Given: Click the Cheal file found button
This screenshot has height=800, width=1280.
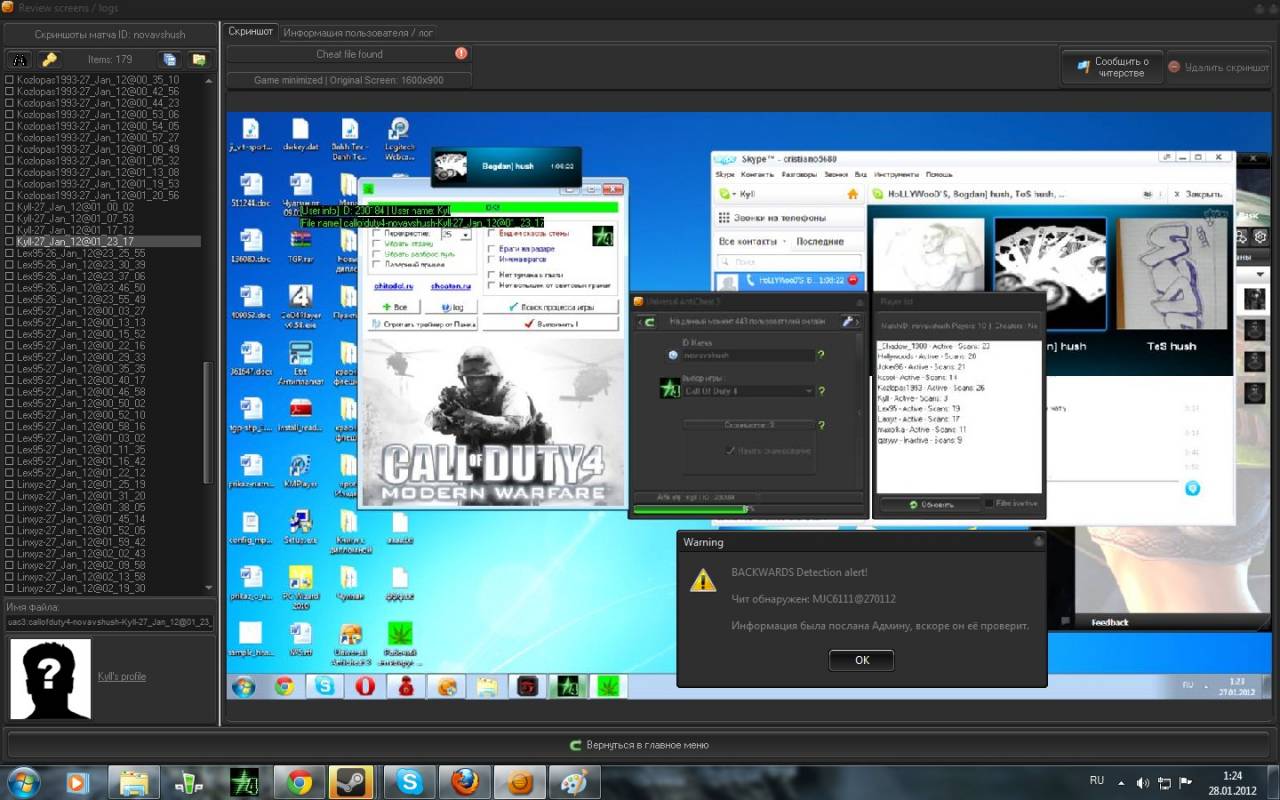Looking at the screenshot, I should tap(349, 54).
